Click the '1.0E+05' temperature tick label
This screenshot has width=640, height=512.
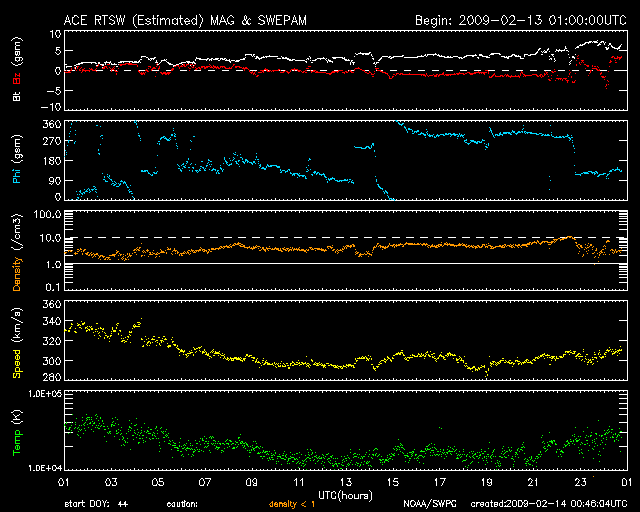tap(44, 394)
